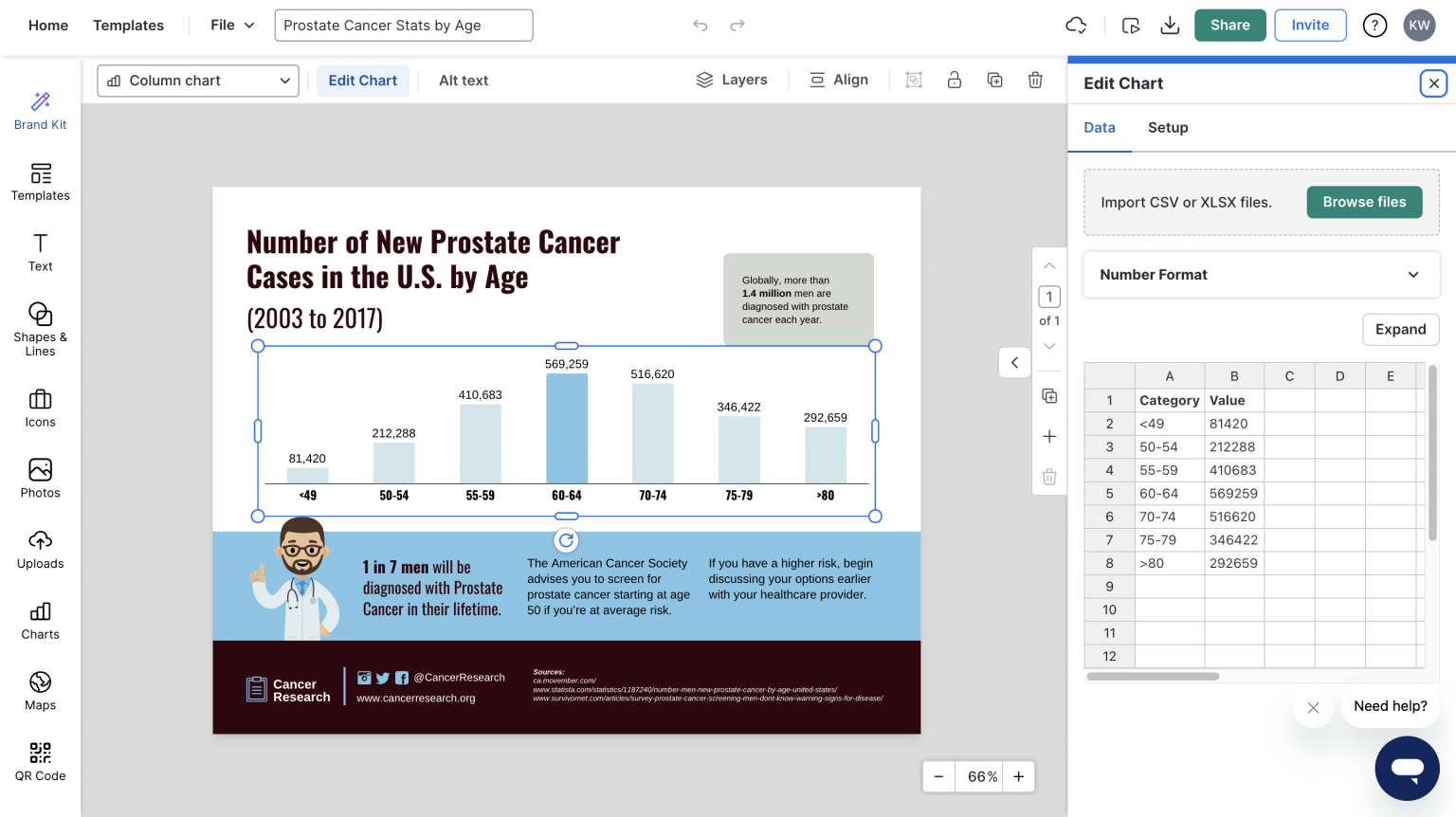Undo the last action
This screenshot has height=817, width=1456.
701,26
